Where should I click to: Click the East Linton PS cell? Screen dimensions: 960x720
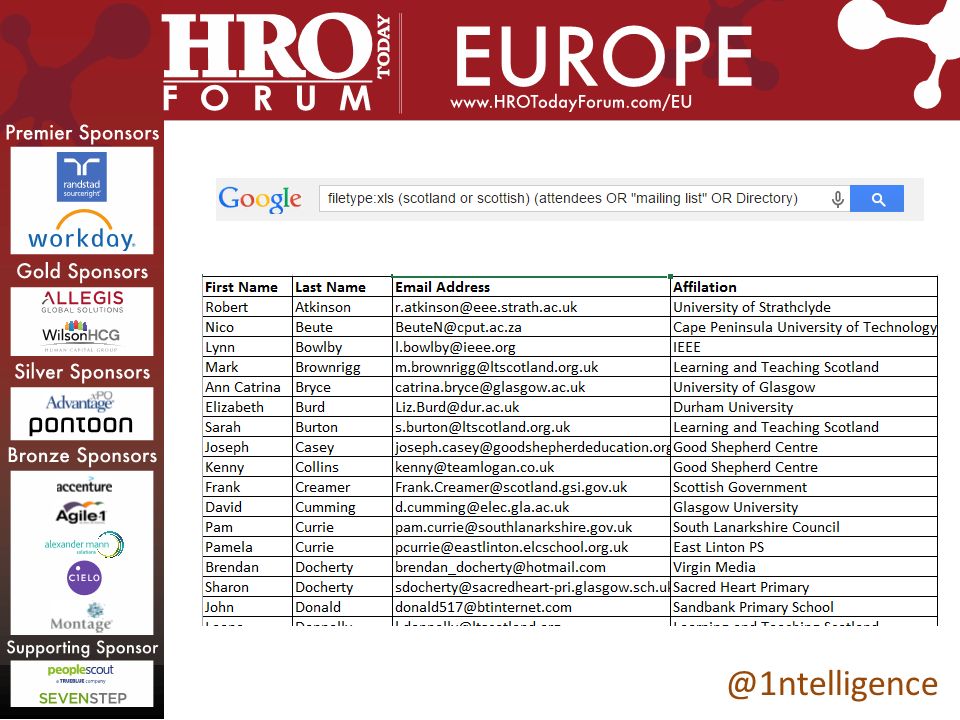(804, 547)
